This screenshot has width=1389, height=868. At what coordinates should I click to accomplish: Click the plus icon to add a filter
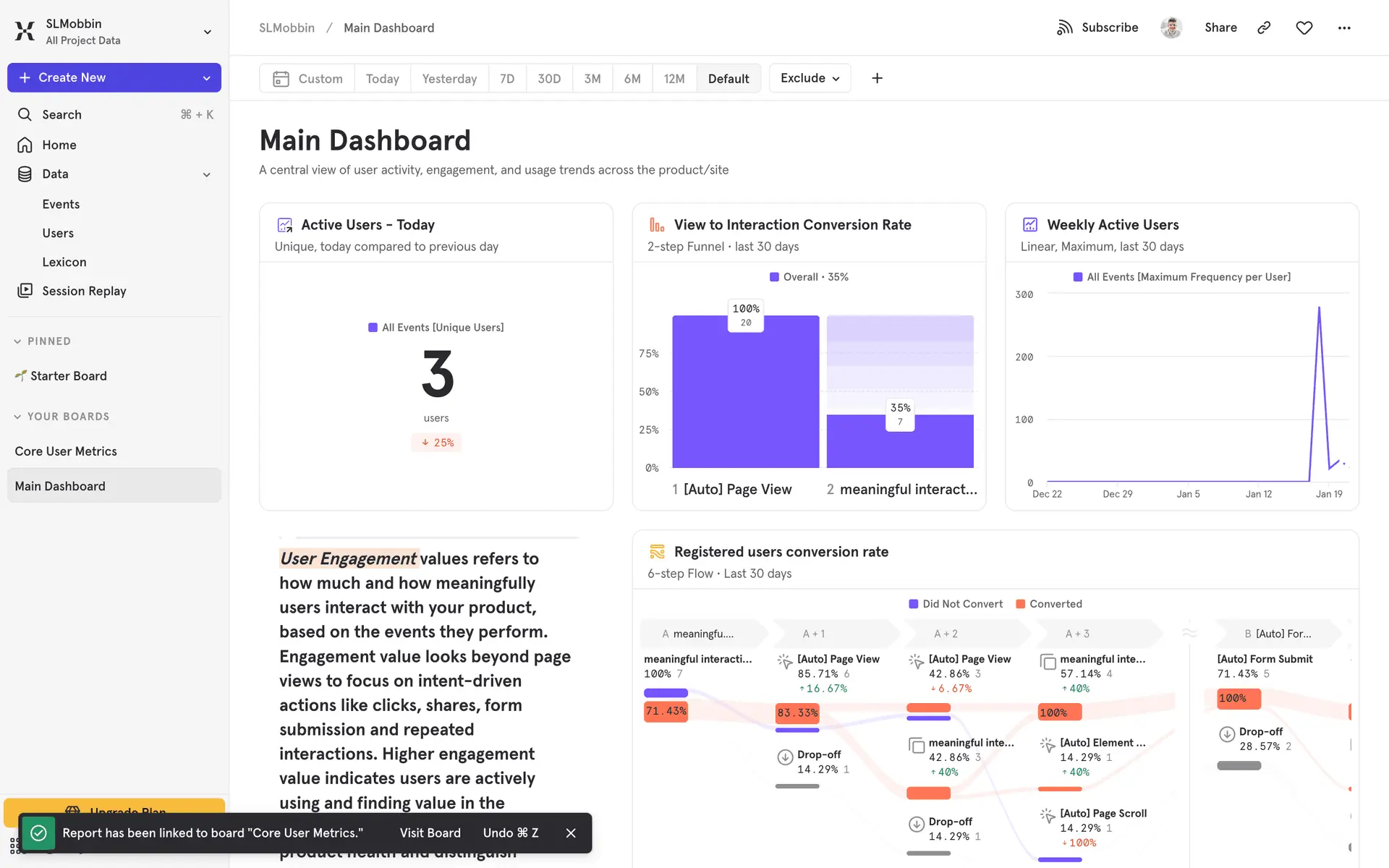877,78
